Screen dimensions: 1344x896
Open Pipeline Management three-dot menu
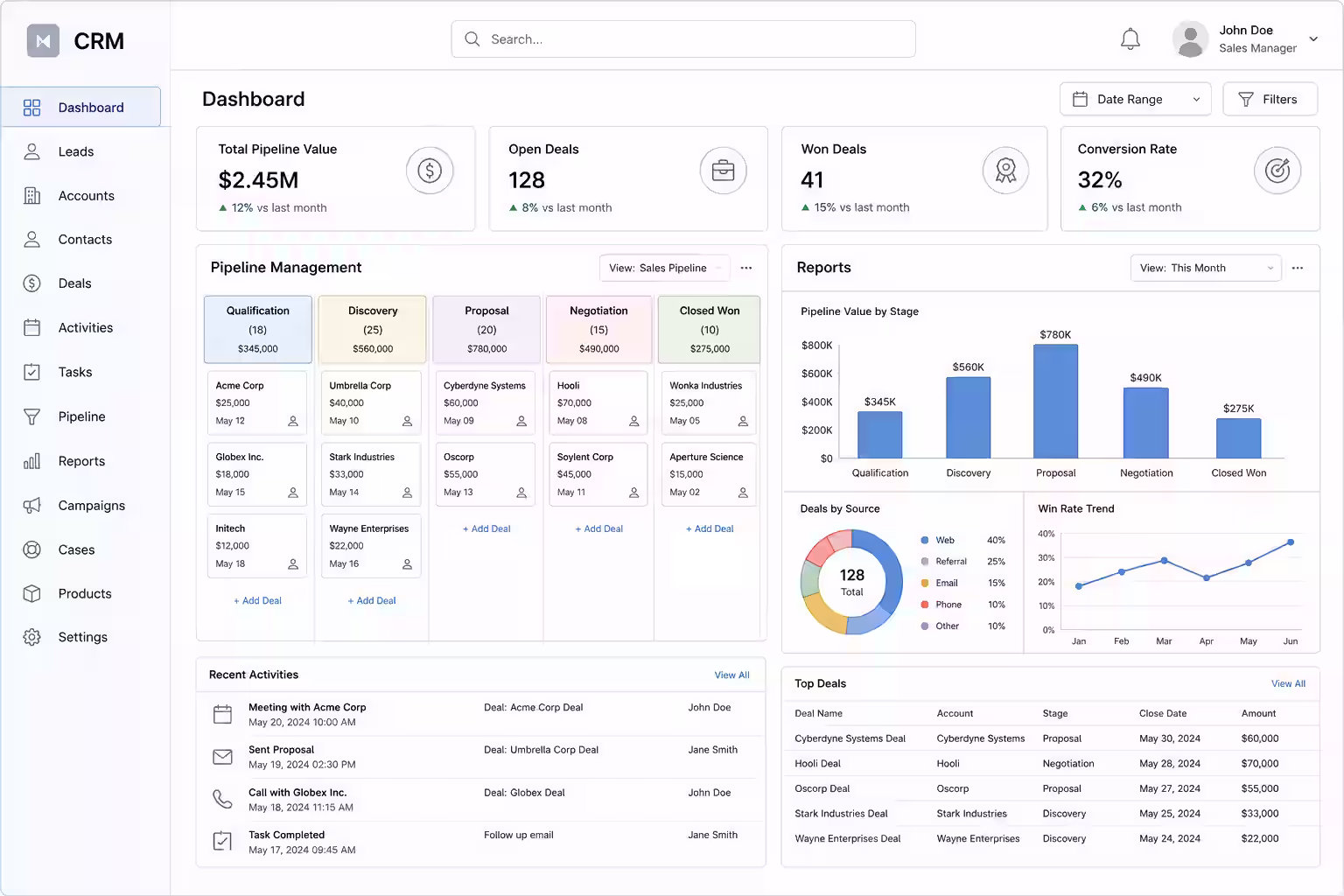coord(746,268)
